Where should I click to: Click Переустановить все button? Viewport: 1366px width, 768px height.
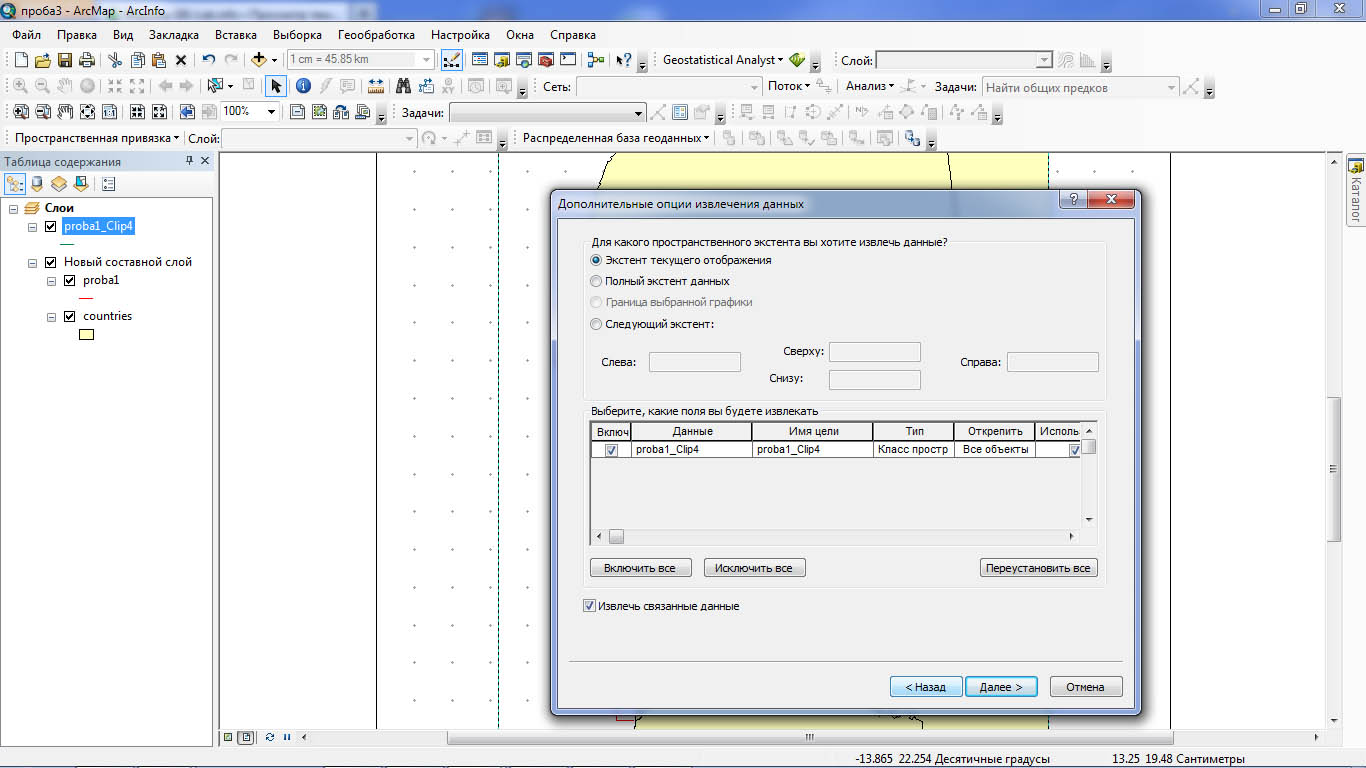coord(1038,568)
